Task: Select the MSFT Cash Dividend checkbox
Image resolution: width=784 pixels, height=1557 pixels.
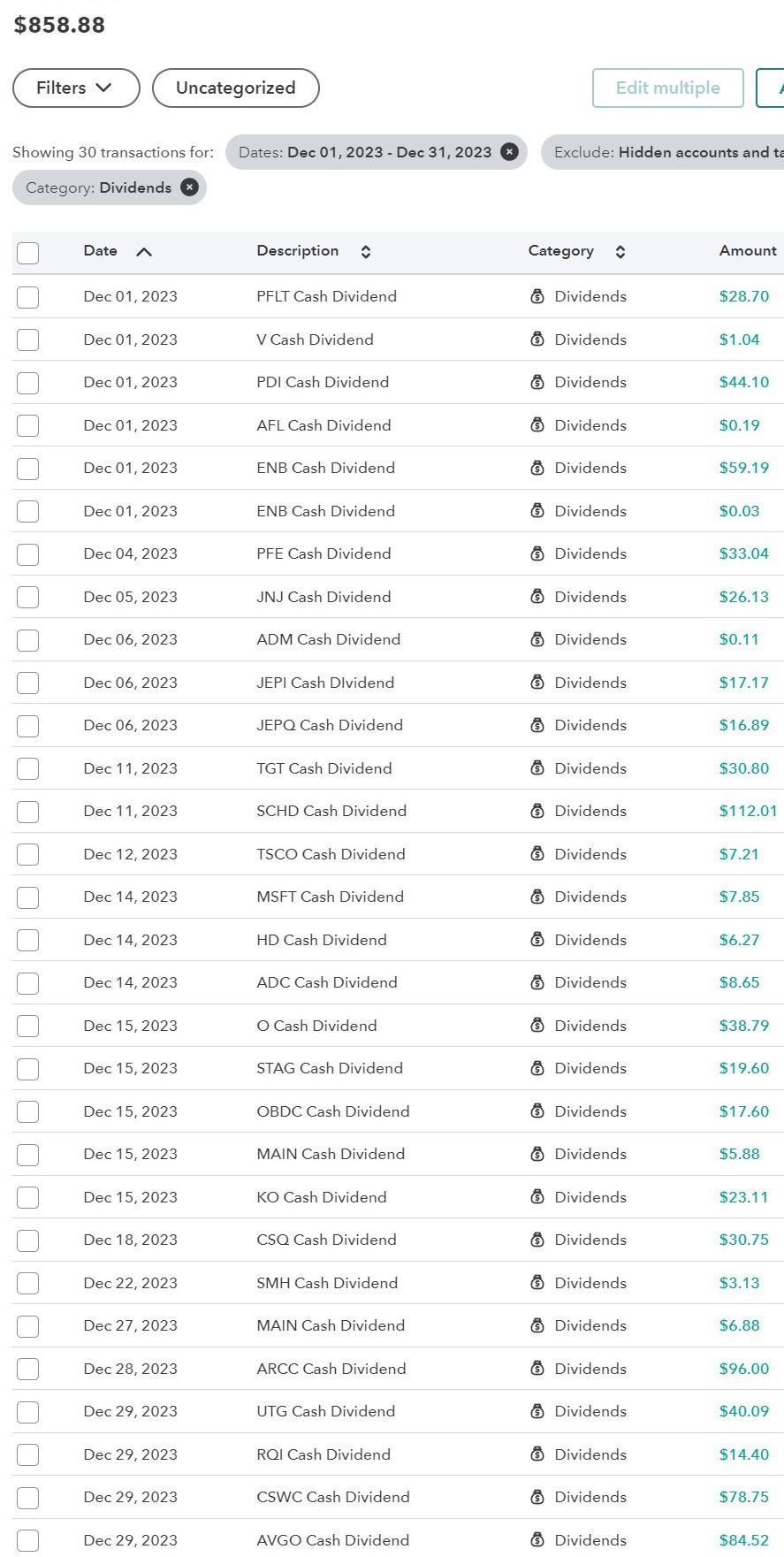Action: (28, 897)
